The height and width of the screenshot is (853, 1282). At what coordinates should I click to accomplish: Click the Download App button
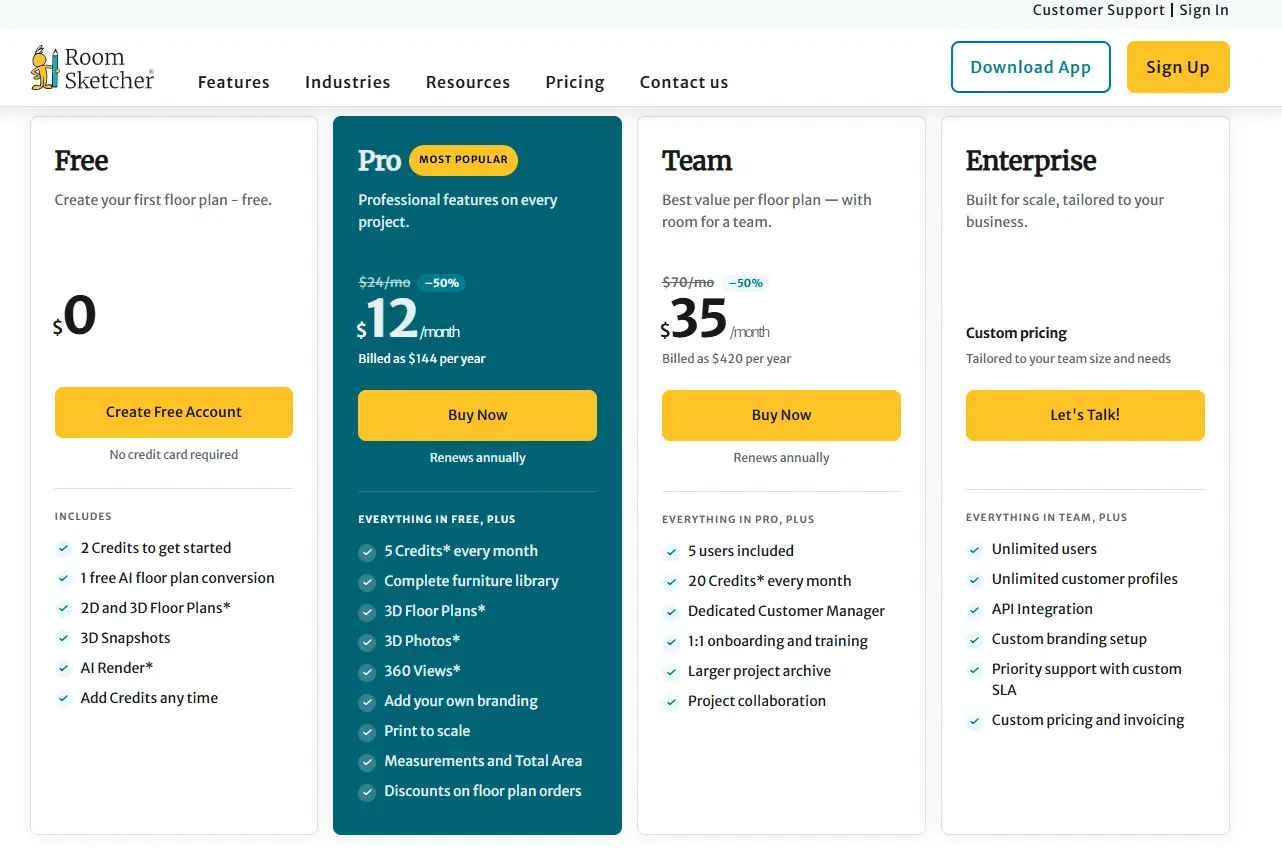pos(1031,67)
